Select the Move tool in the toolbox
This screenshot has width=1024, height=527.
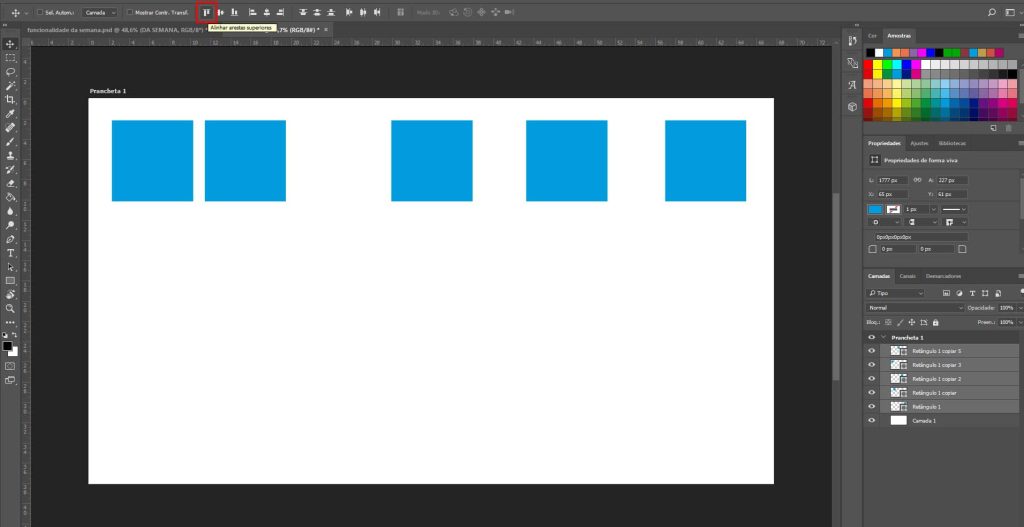point(10,44)
